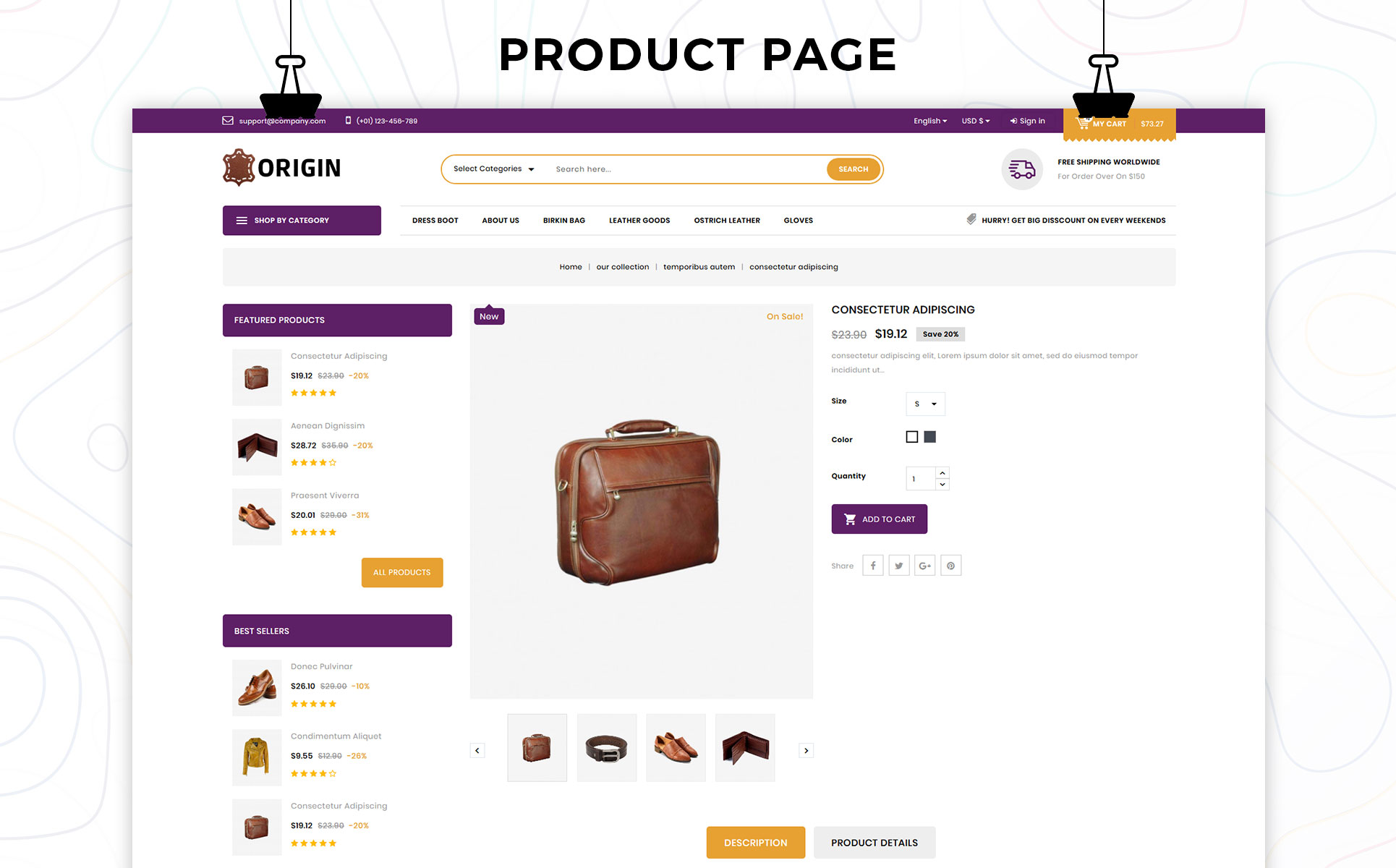Viewport: 1396px width, 868px height.
Task: Share product on Twitter icon
Action: coord(899,566)
